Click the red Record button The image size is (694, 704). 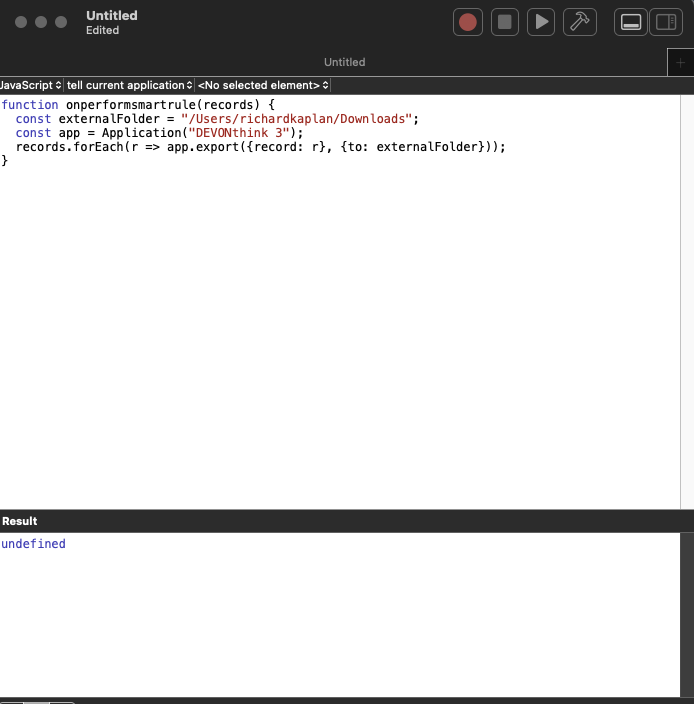pos(467,22)
